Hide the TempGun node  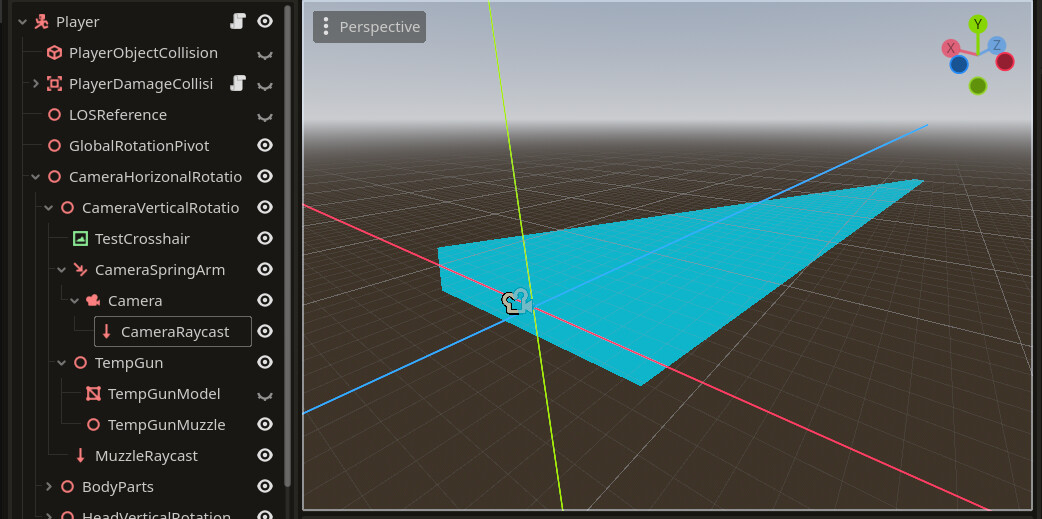point(265,363)
